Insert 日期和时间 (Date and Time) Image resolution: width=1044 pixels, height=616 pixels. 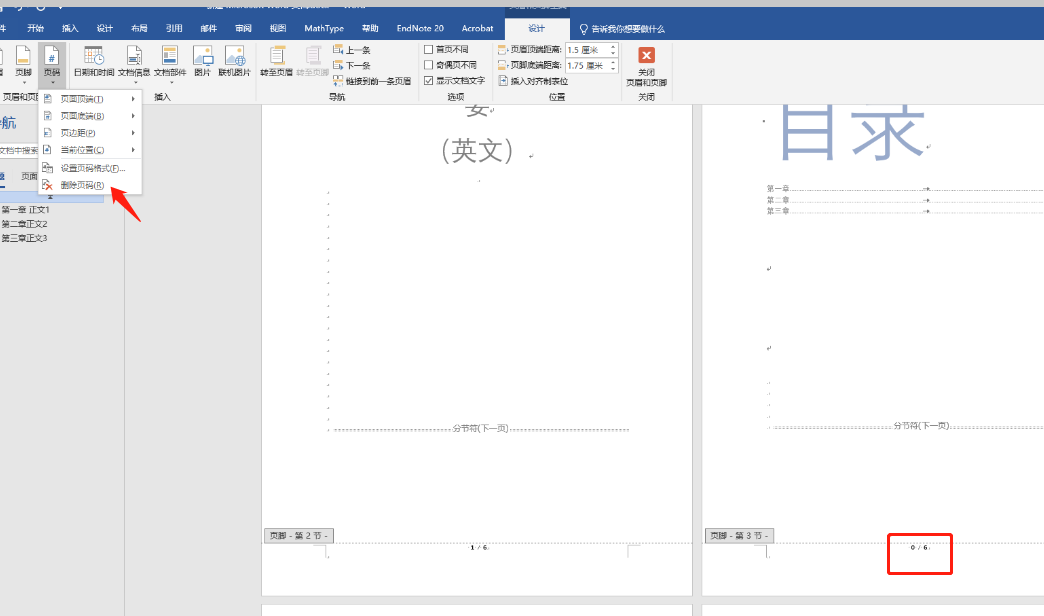93,61
